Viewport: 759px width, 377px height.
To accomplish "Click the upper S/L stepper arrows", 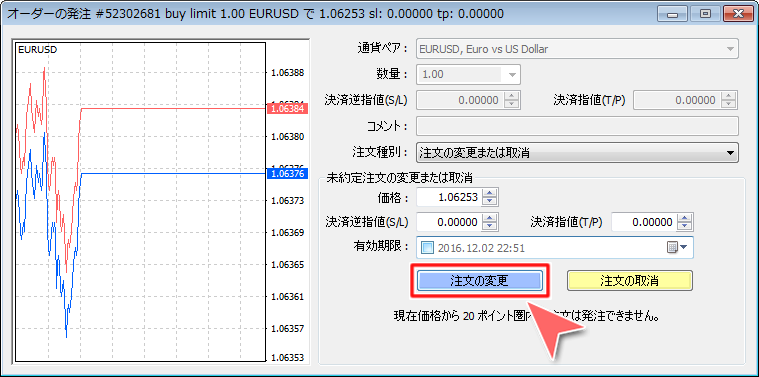I will (512, 101).
